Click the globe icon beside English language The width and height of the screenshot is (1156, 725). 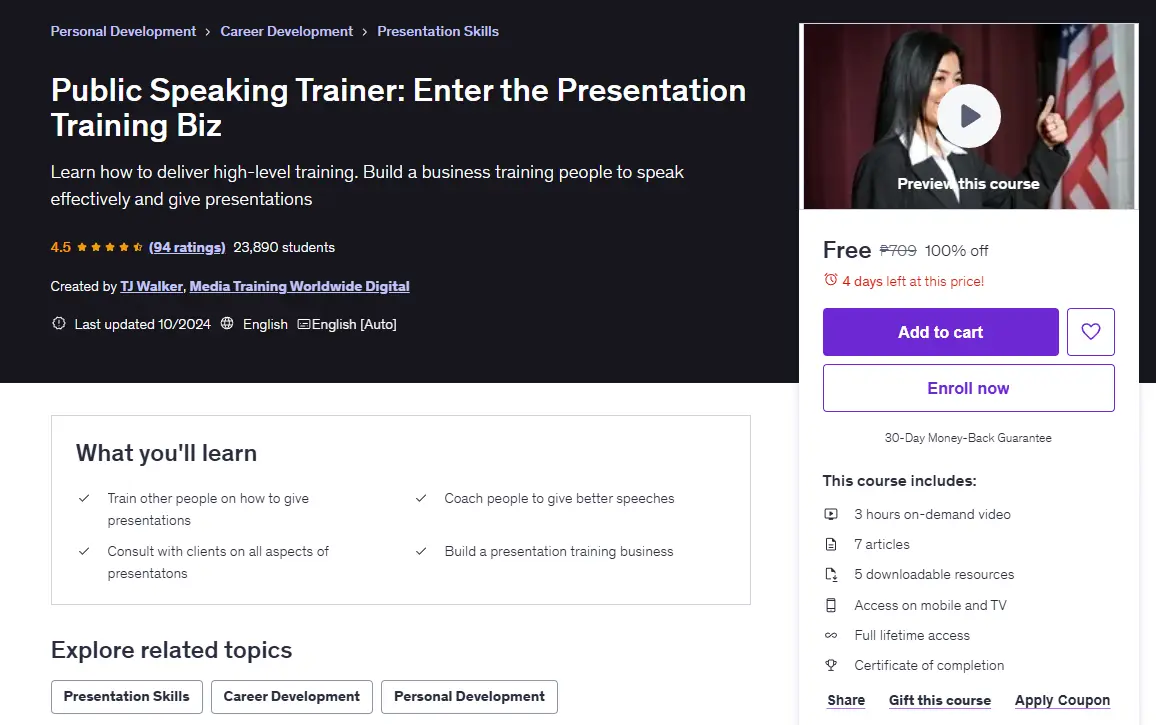click(x=227, y=323)
